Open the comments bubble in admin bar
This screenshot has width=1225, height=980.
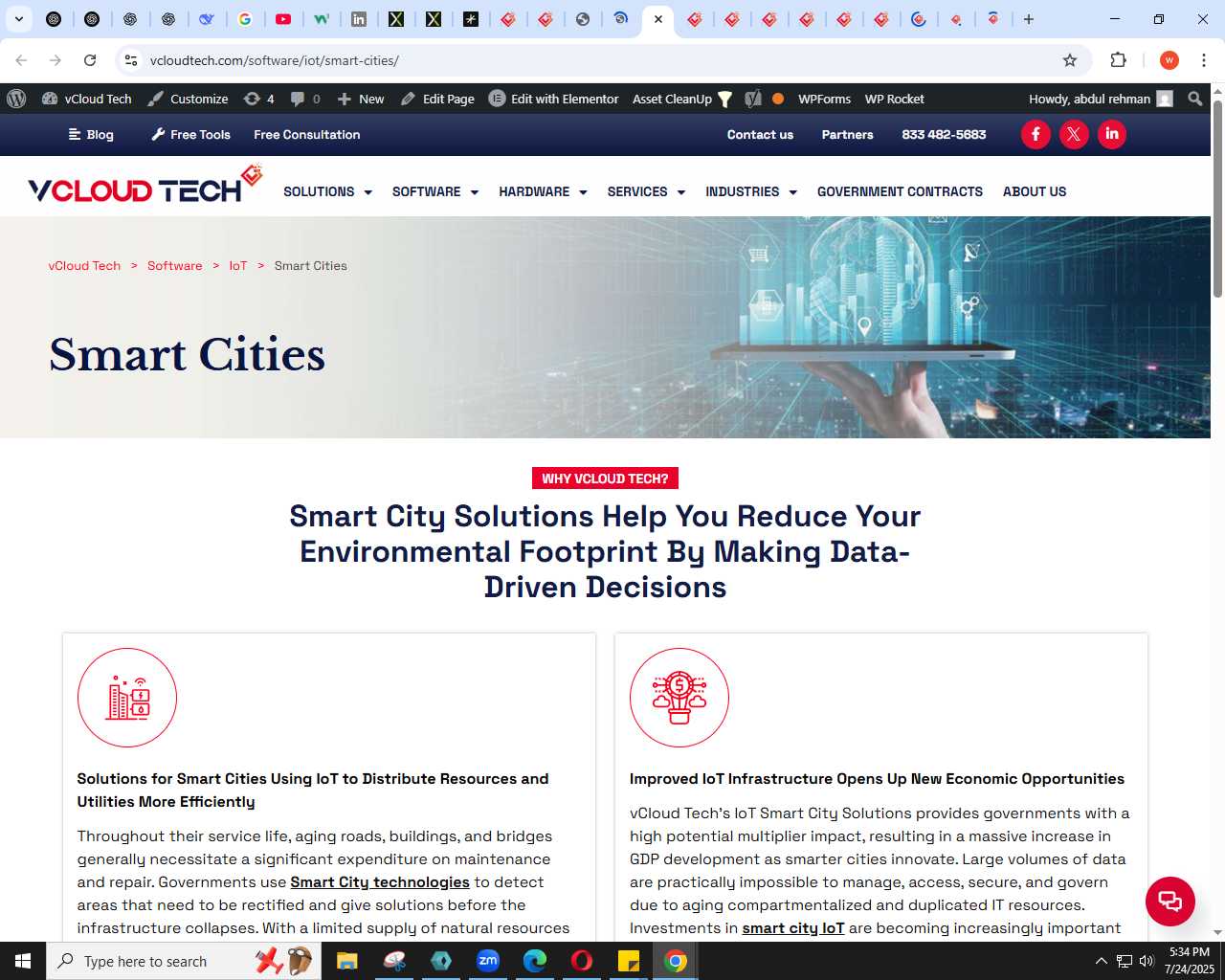coord(305,99)
